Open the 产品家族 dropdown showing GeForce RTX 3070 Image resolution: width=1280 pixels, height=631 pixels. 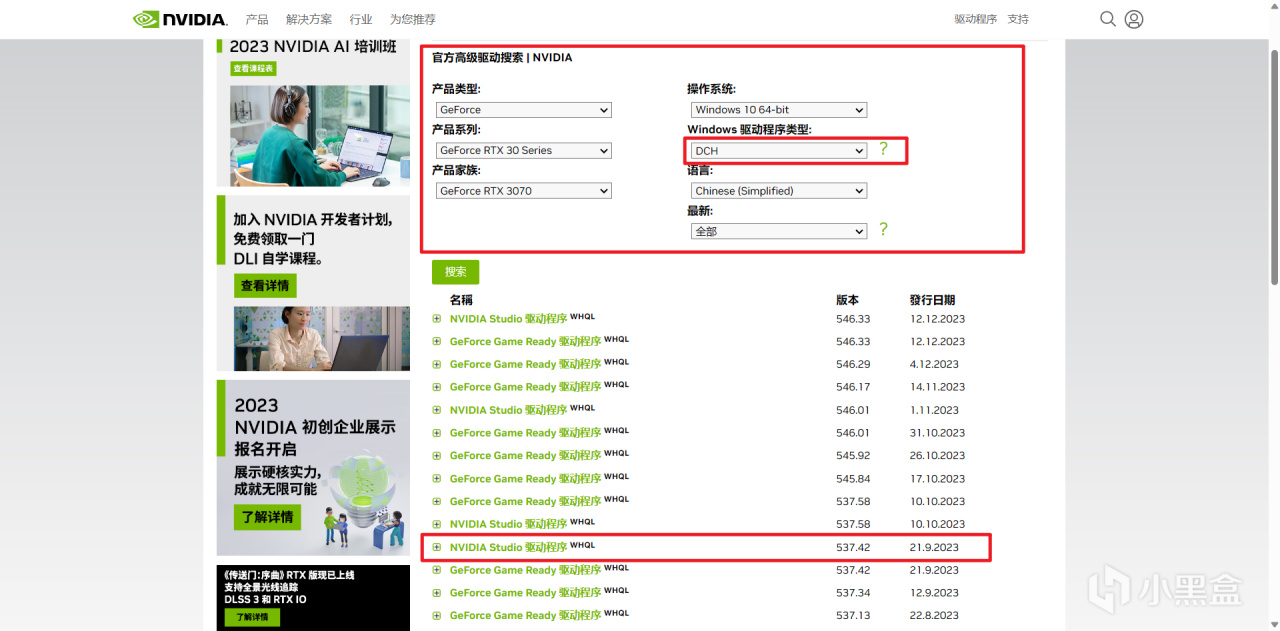point(524,191)
